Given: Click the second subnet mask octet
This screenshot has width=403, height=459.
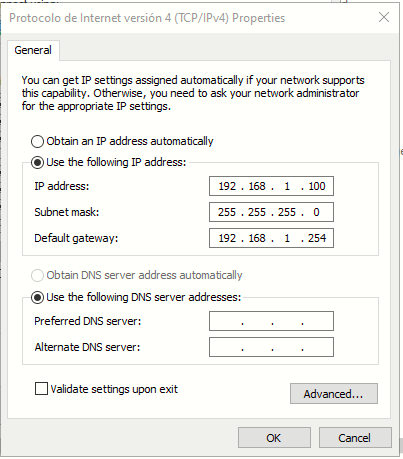Looking at the screenshot, I should point(257,212).
